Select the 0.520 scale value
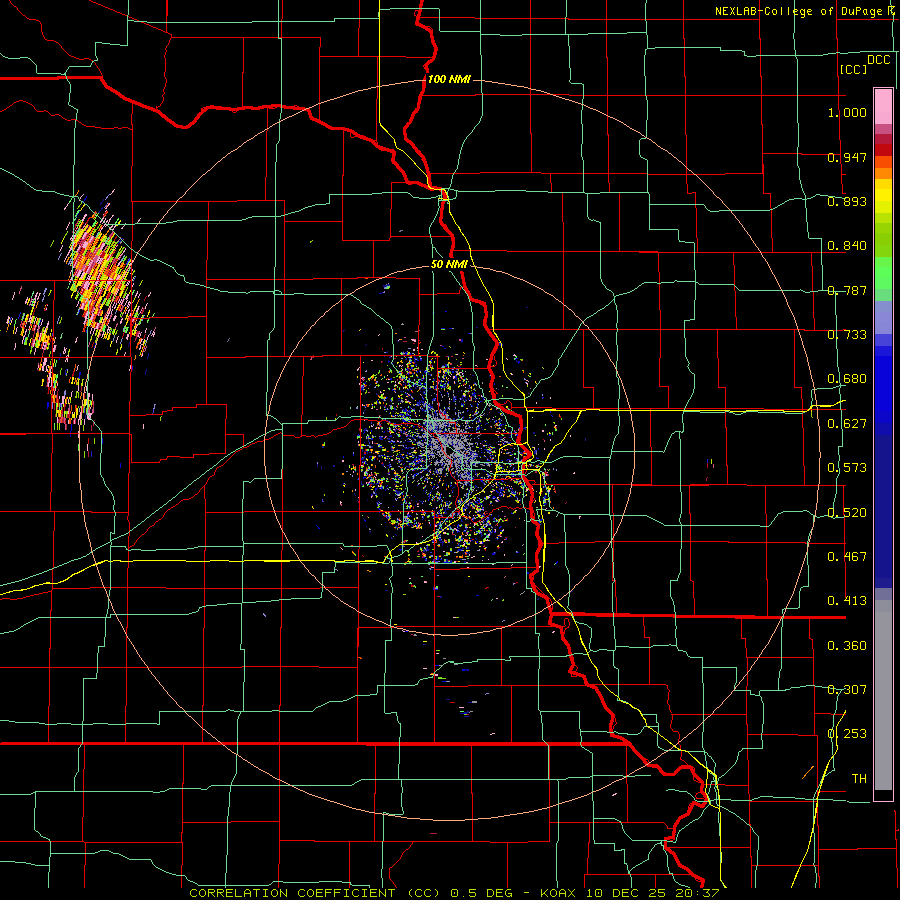Screen dimensions: 900x900 (x=847, y=513)
